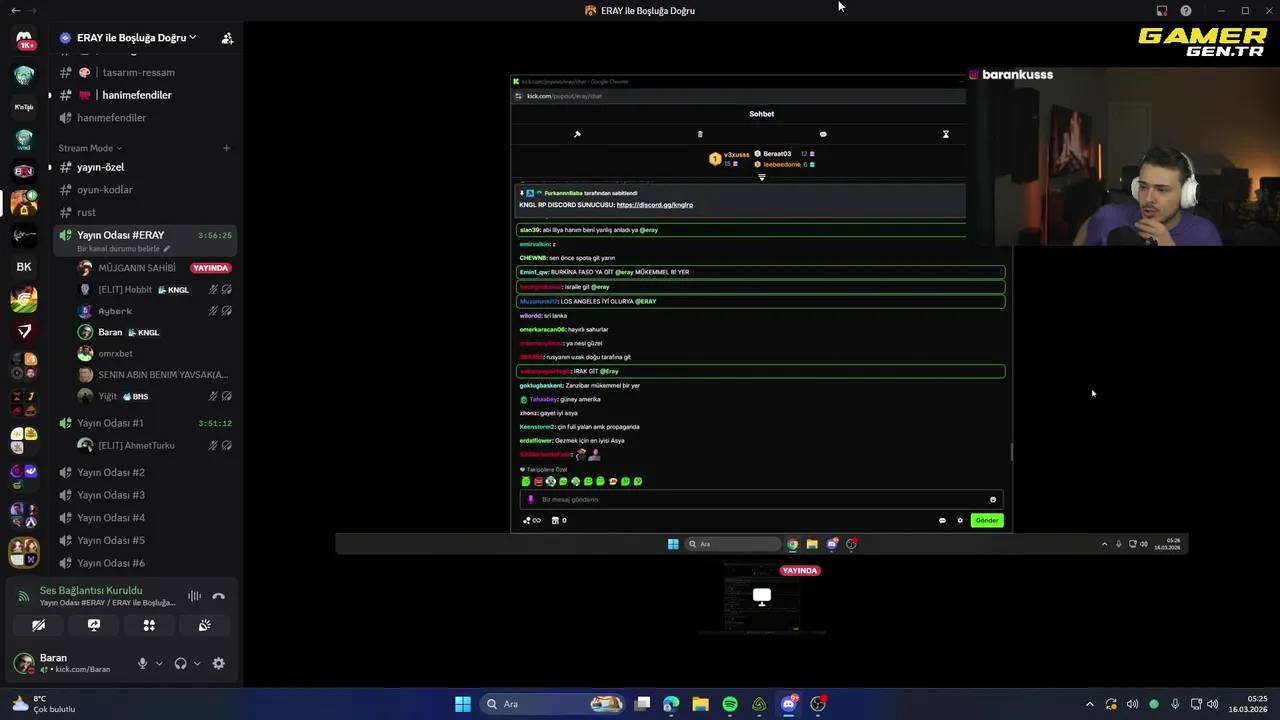Click the hourglass icon in chat toolbar
This screenshot has height=720, width=1280.
point(945,134)
